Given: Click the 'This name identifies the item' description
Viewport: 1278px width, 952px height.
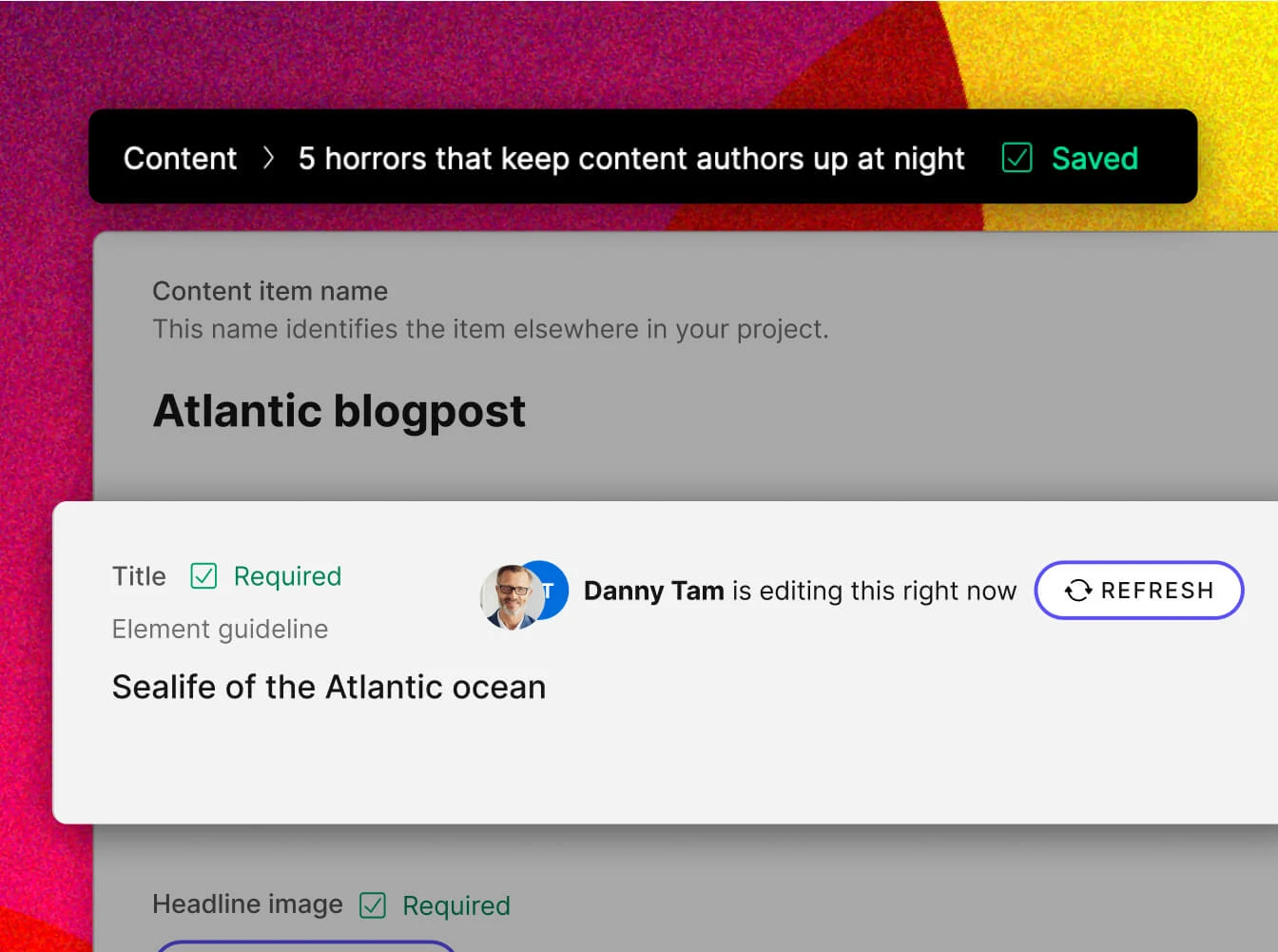Looking at the screenshot, I should 490,329.
